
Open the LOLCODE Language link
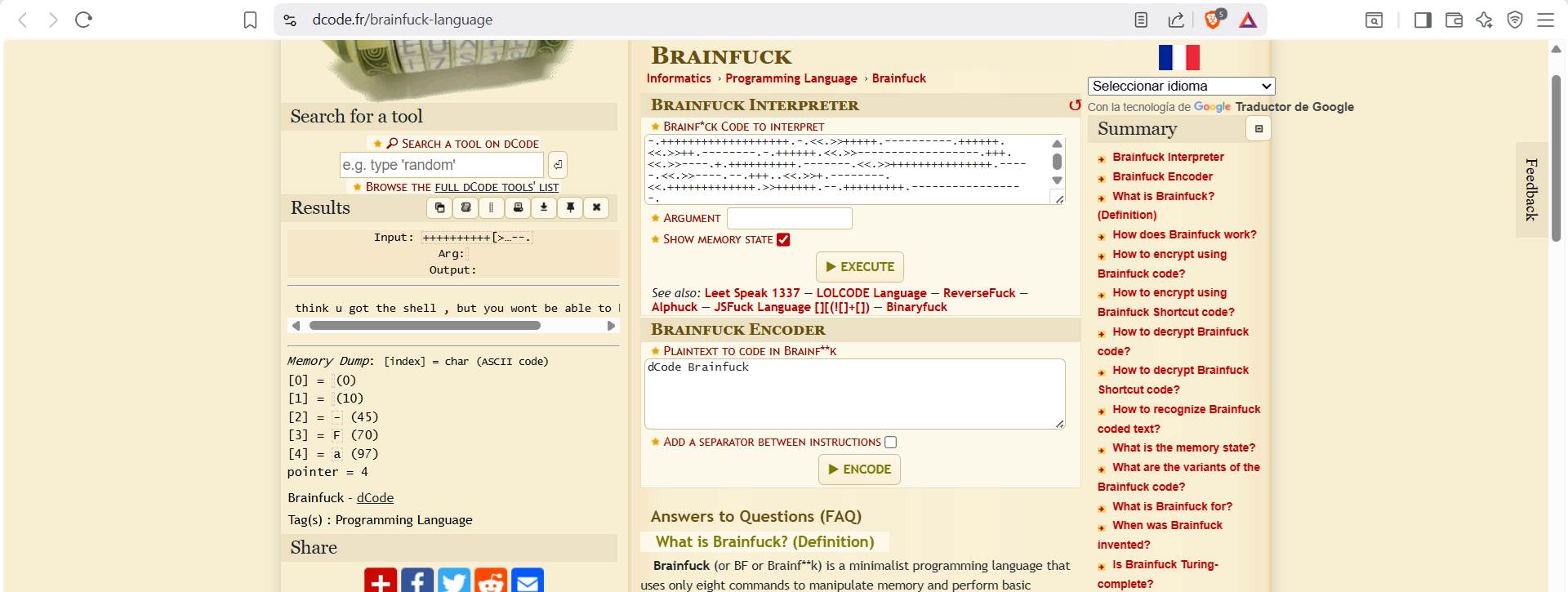[x=871, y=293]
